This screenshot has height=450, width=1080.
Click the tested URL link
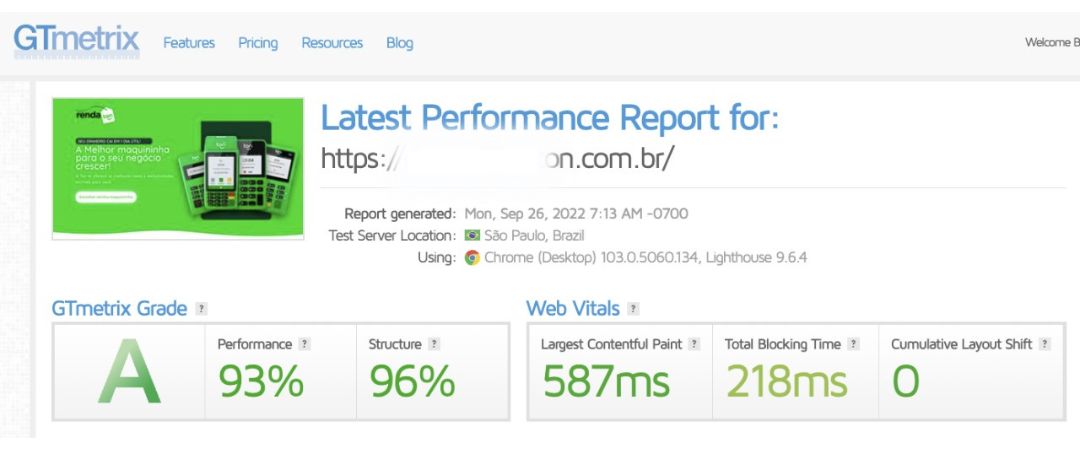point(497,158)
